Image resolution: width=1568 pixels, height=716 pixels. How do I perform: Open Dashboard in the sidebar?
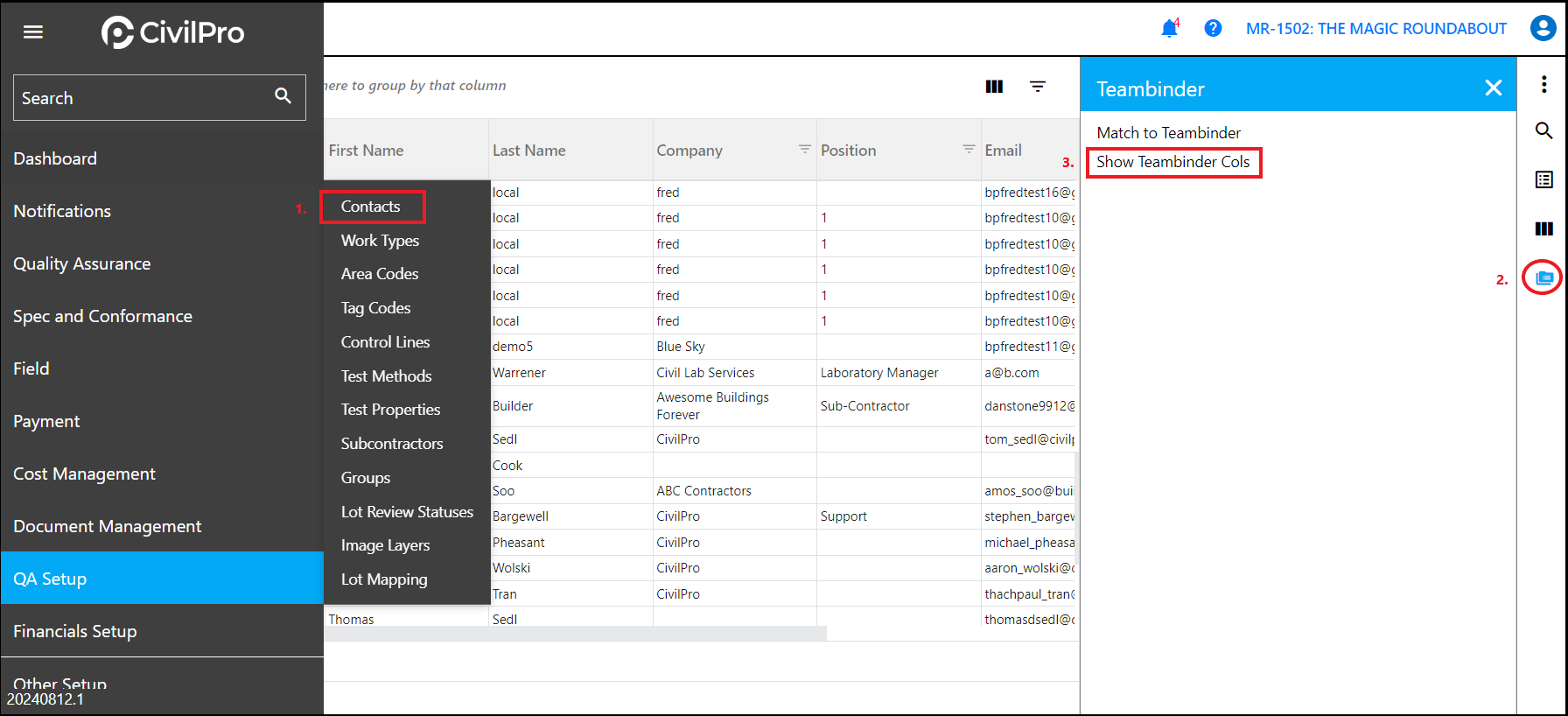coord(162,158)
